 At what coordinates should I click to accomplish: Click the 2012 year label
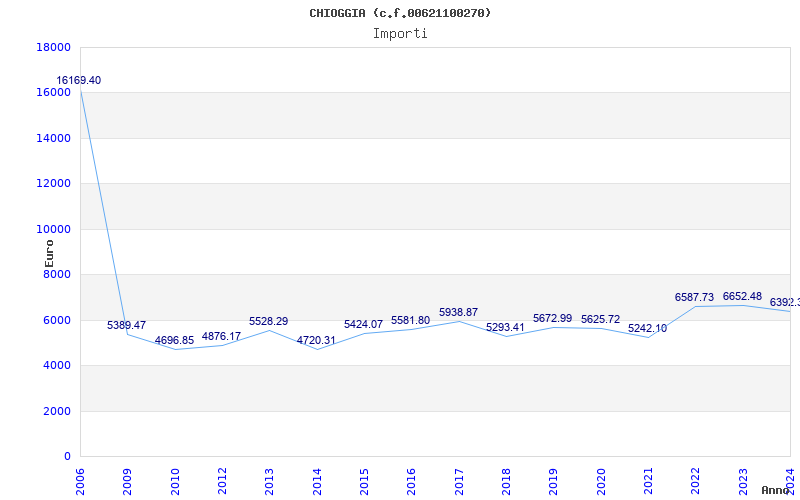click(x=222, y=481)
